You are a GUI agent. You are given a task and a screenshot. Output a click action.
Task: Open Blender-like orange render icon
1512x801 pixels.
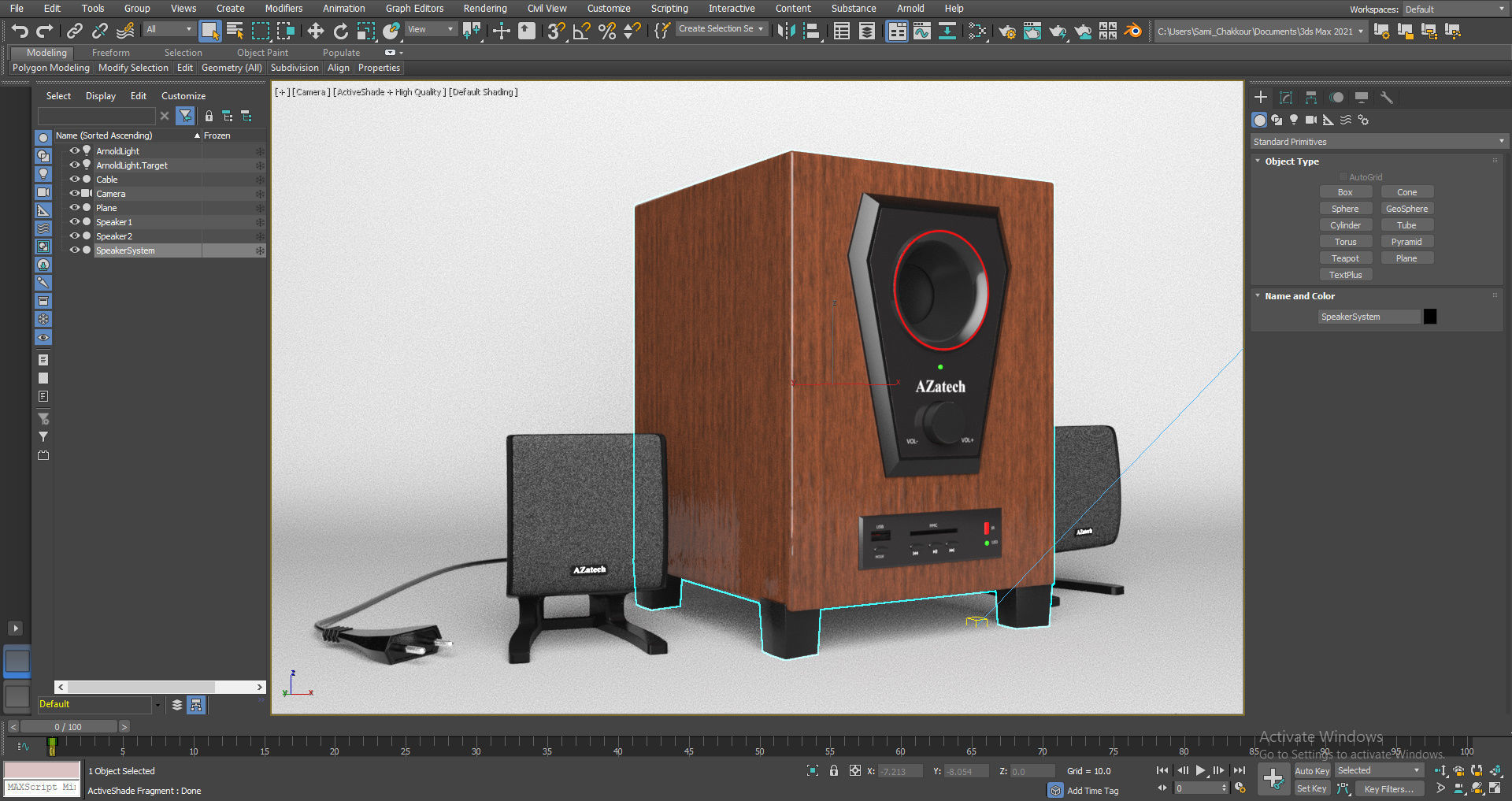(x=1133, y=31)
